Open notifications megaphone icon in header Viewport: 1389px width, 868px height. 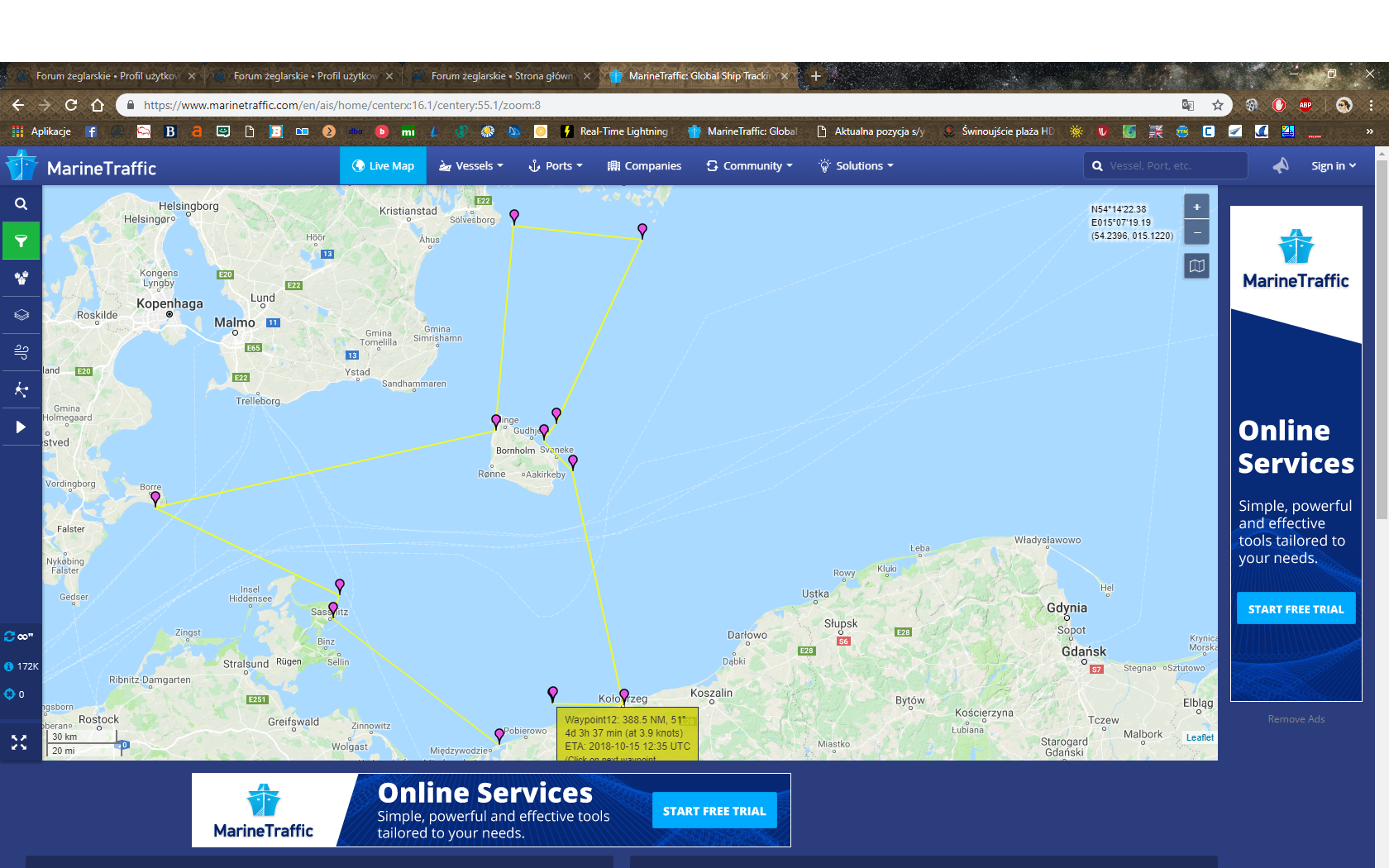pyautogui.click(x=1281, y=166)
